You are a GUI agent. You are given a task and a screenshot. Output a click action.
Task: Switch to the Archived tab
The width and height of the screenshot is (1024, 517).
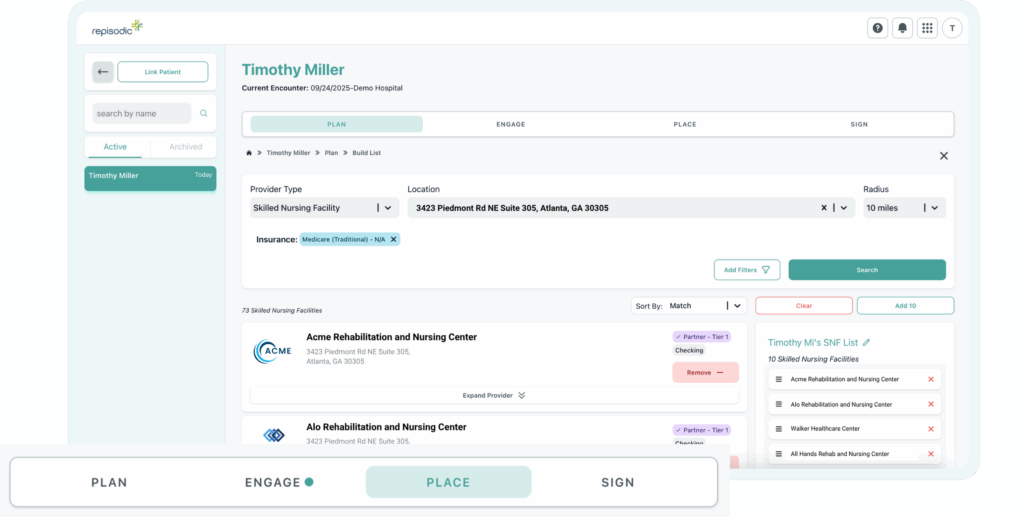click(185, 147)
